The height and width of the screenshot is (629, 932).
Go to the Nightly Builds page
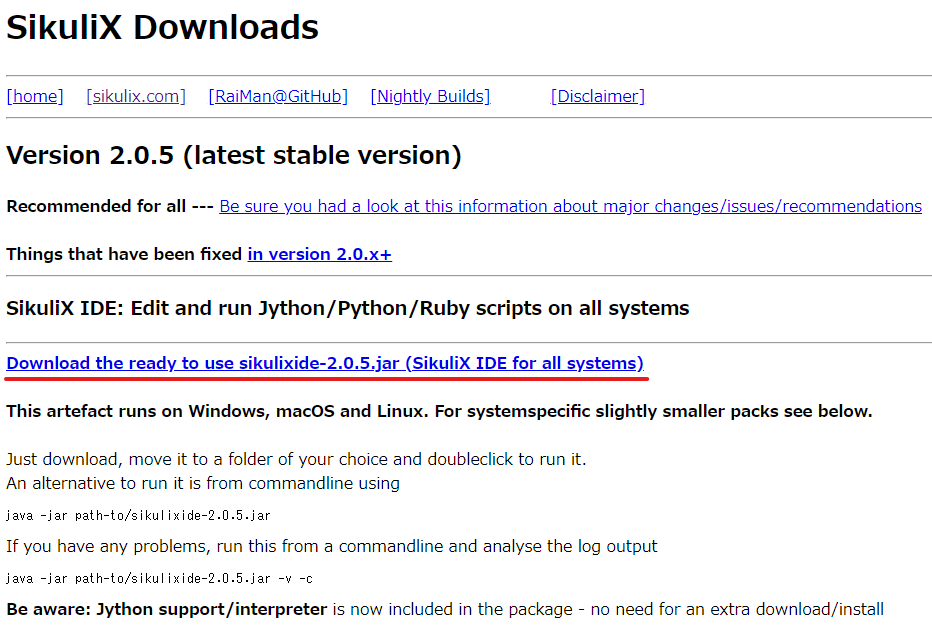[x=430, y=95]
